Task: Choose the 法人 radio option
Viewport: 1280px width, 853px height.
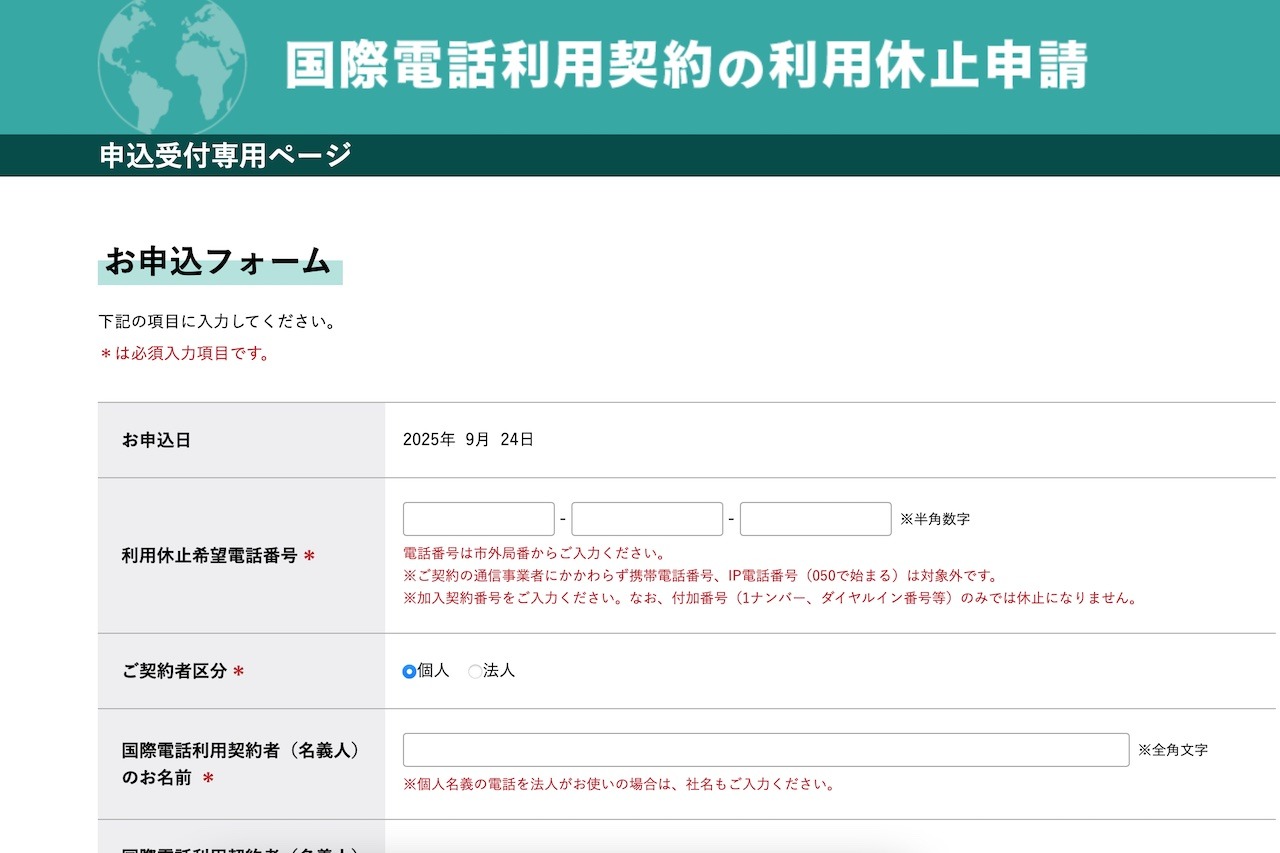Action: click(475, 672)
